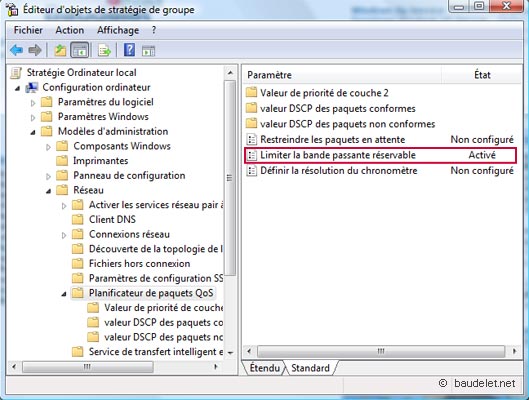529x400 pixels.
Task: Click the Export list toolbar icon
Action: [x=104, y=51]
